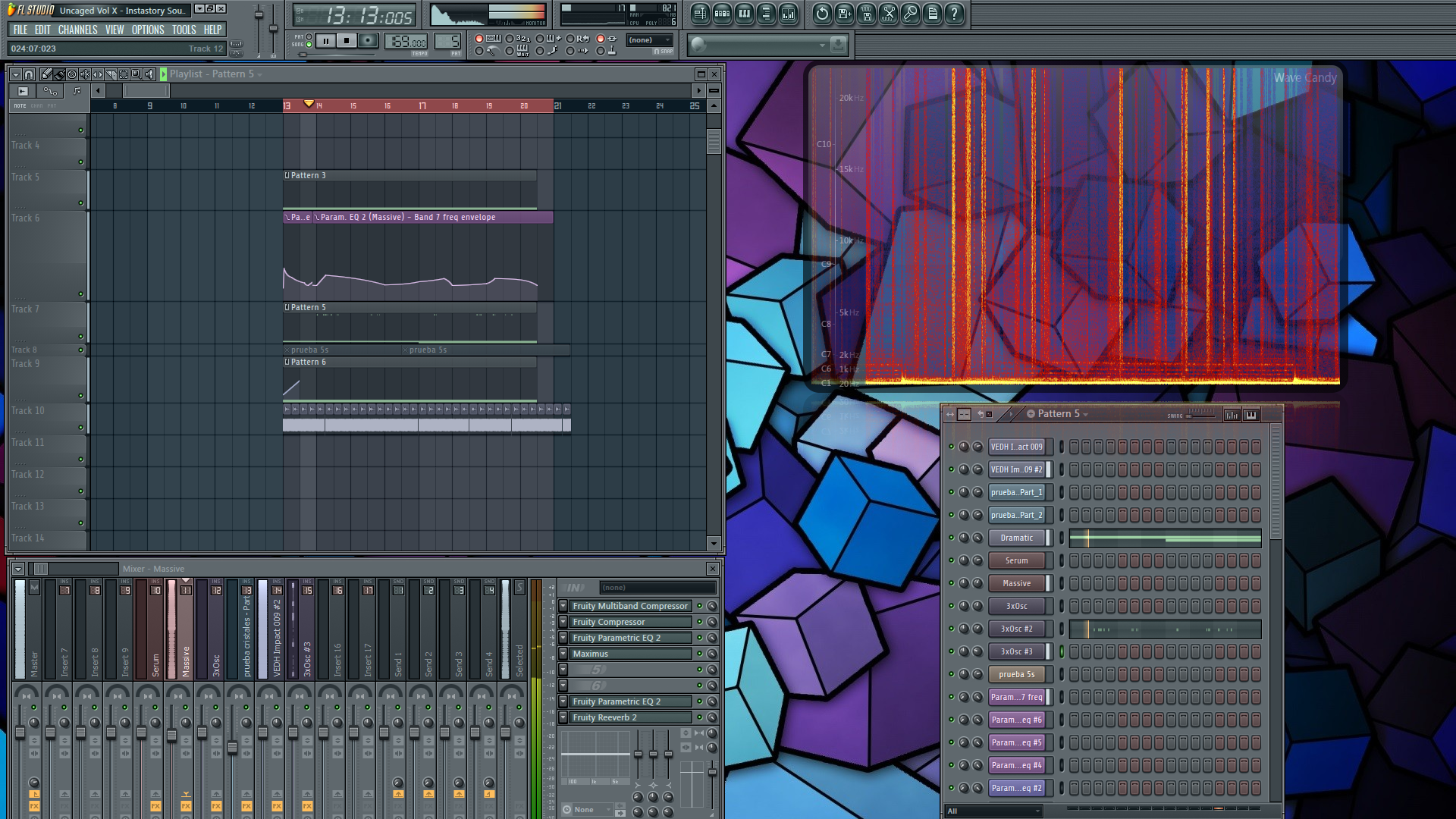The height and width of the screenshot is (819, 1456).
Task: Open the Playlist options menu arrow
Action: (x=15, y=74)
